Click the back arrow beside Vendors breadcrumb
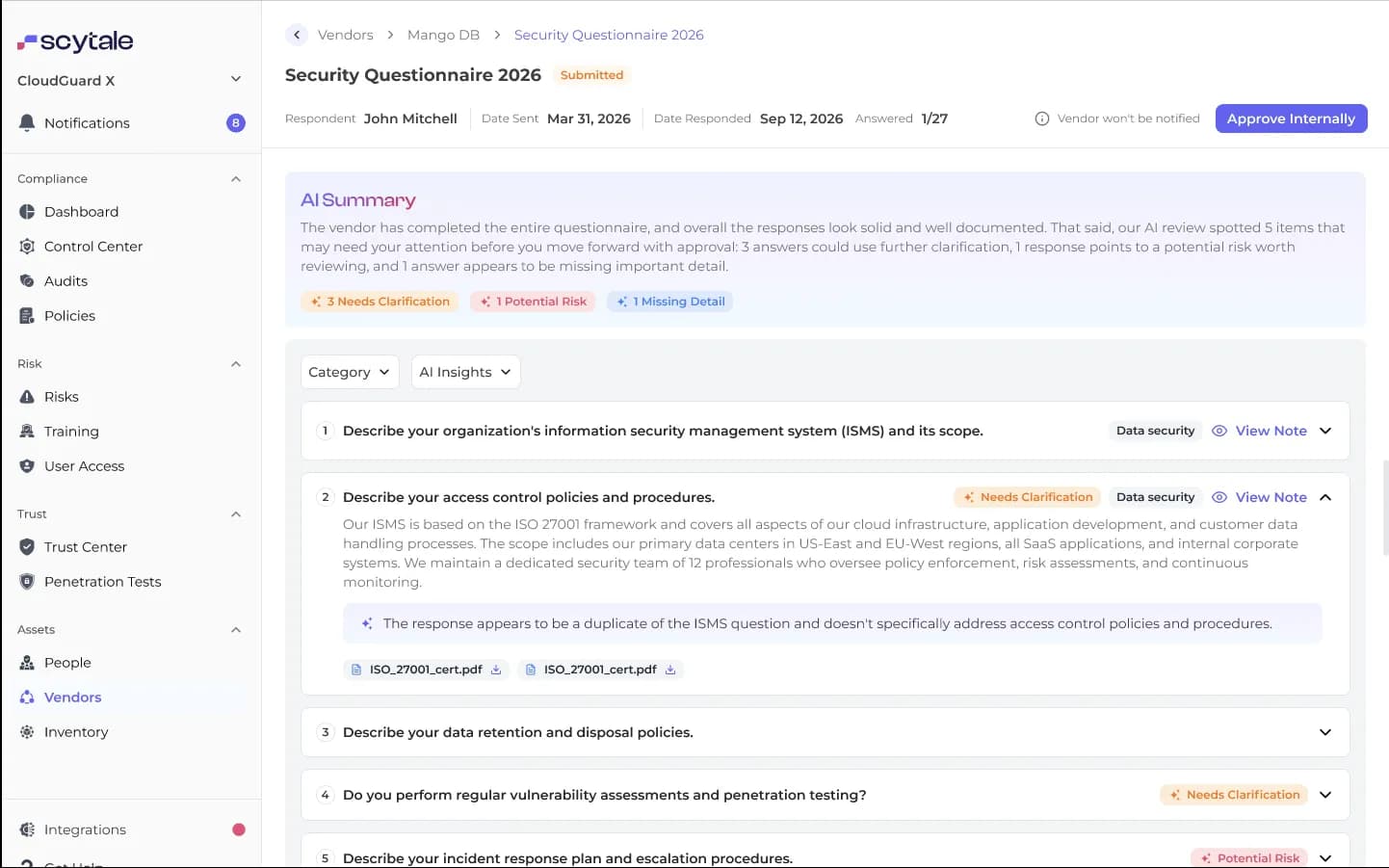Viewport: 1389px width, 868px height. pyautogui.click(x=297, y=35)
